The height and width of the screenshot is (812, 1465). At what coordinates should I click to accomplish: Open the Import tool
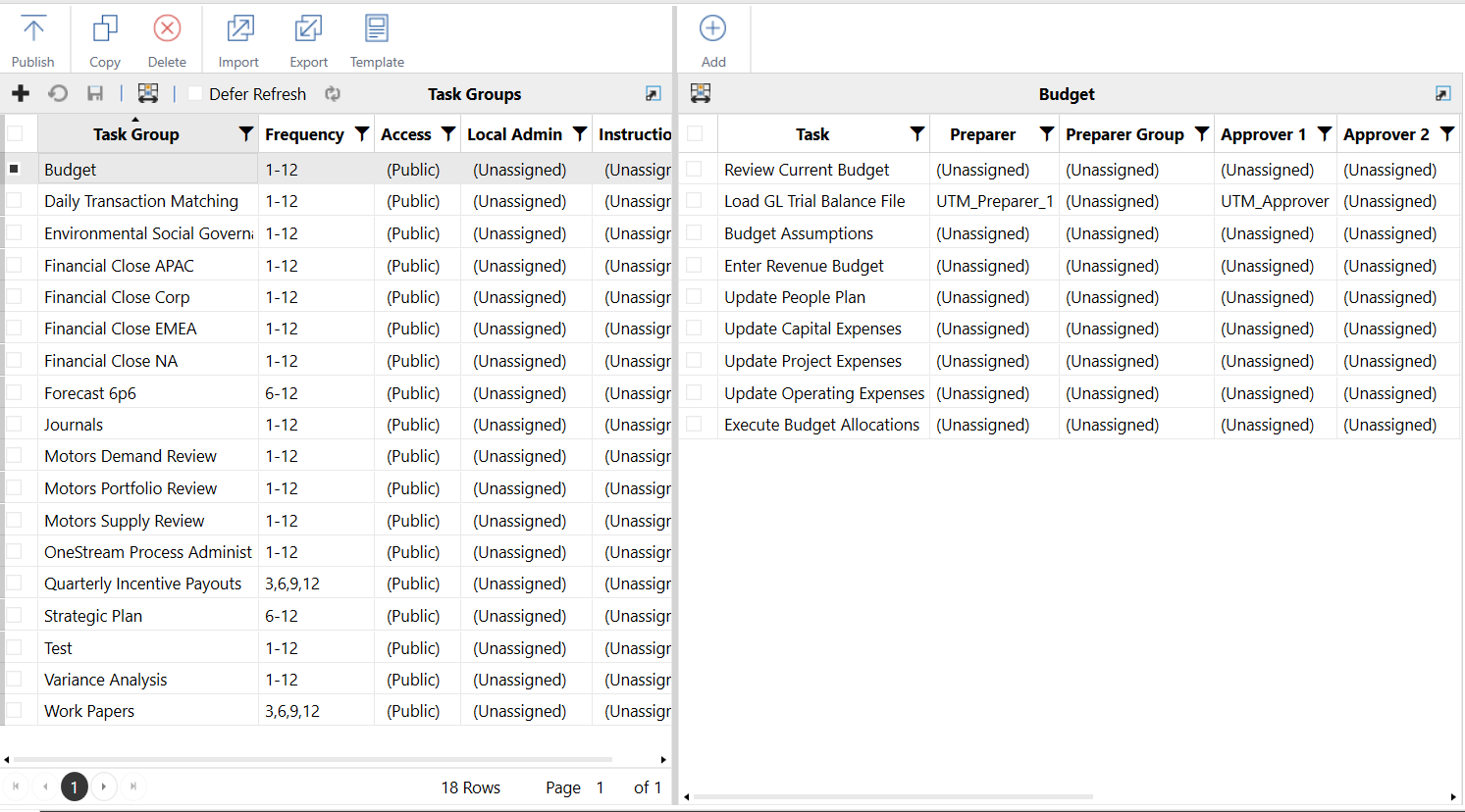tap(238, 39)
